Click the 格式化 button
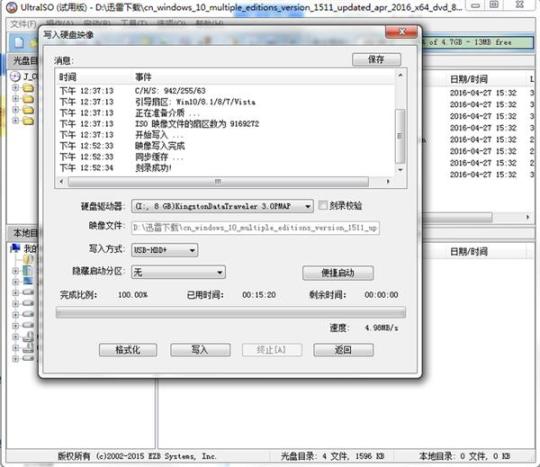 pos(128,350)
